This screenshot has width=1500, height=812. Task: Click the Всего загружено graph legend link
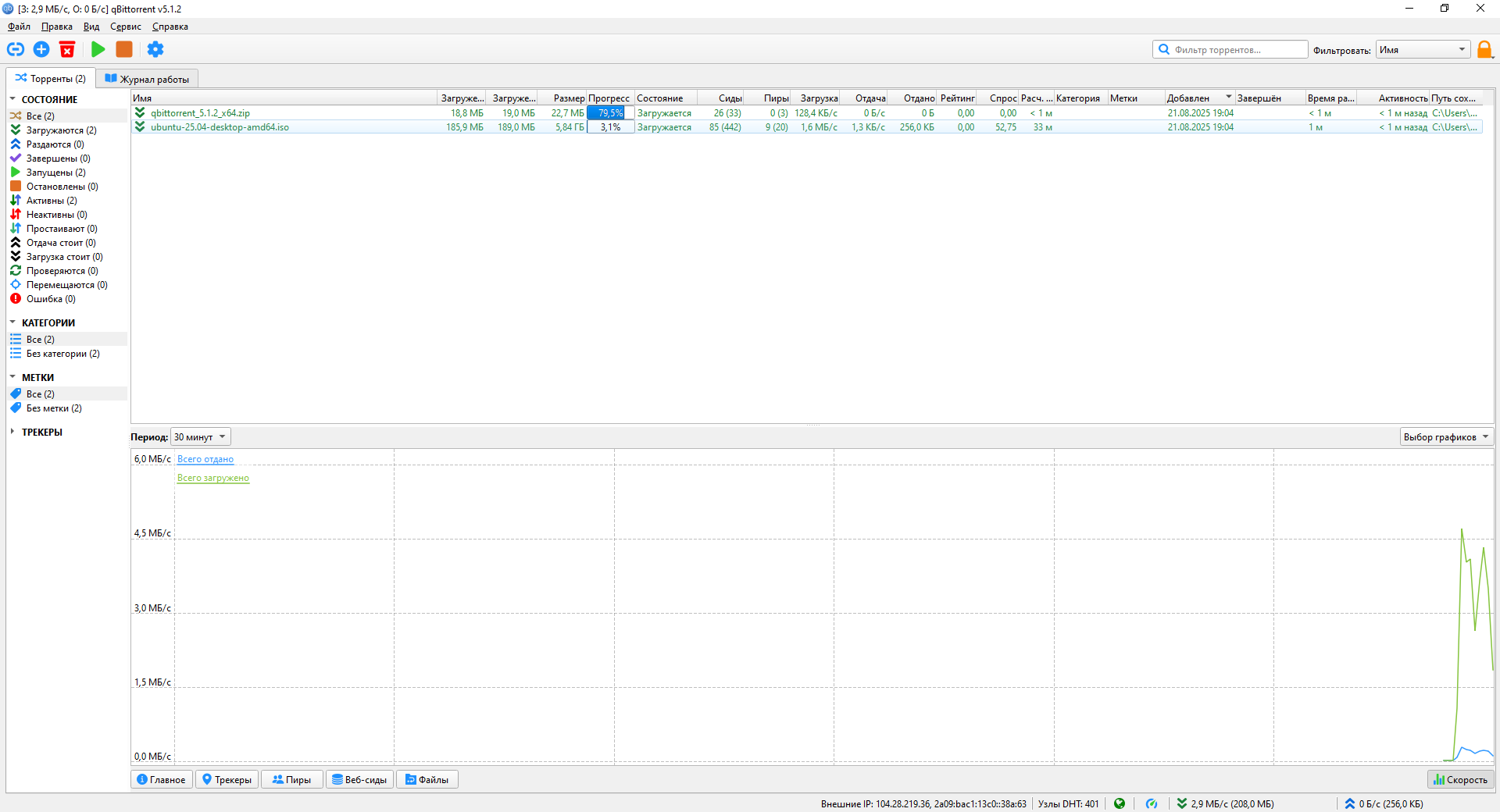pyautogui.click(x=213, y=478)
